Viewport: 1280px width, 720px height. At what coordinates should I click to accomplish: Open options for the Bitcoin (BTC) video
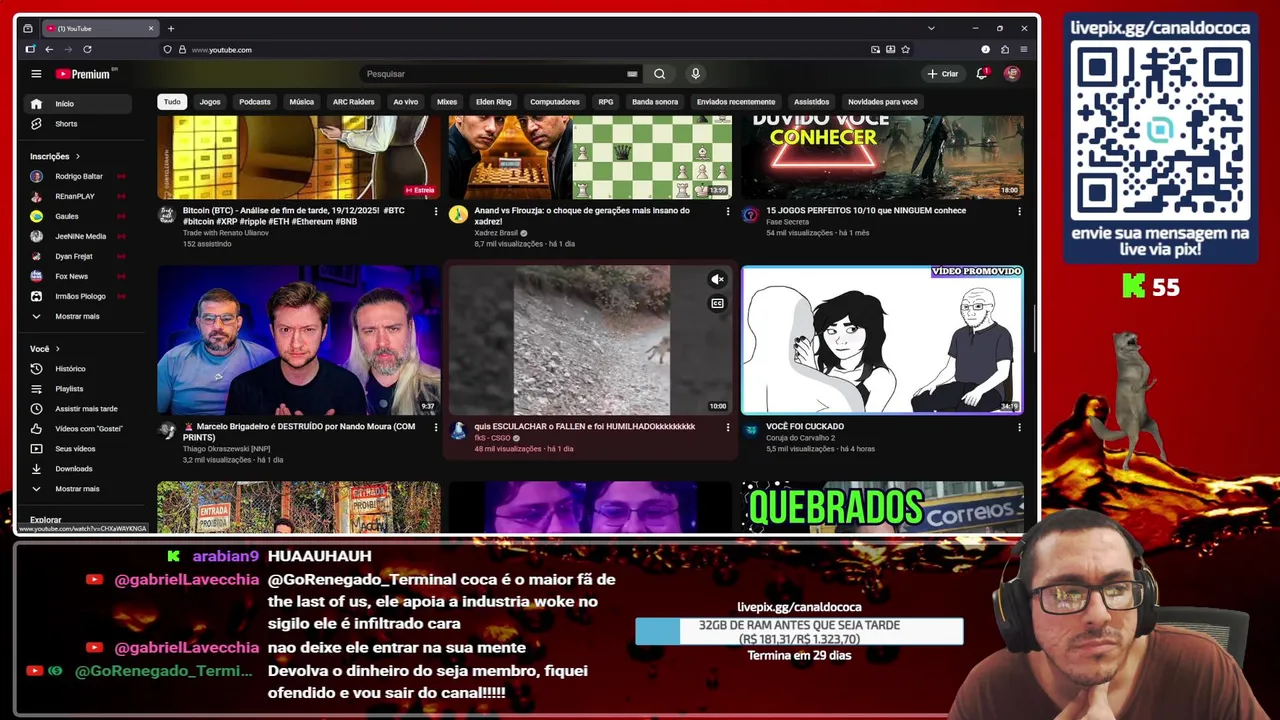(x=435, y=211)
